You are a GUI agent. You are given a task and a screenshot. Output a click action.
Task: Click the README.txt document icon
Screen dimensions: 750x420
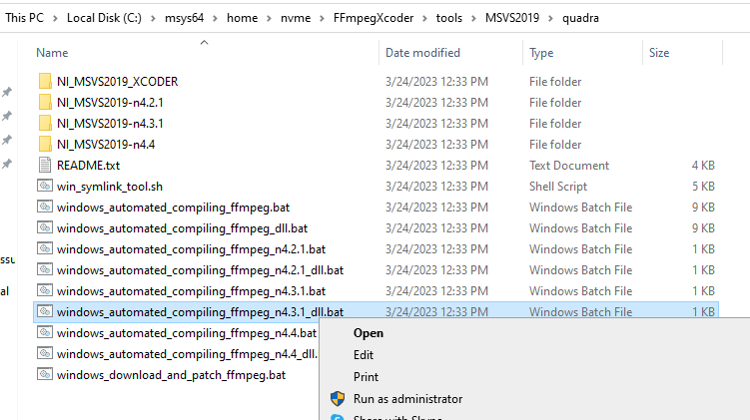(x=45, y=165)
